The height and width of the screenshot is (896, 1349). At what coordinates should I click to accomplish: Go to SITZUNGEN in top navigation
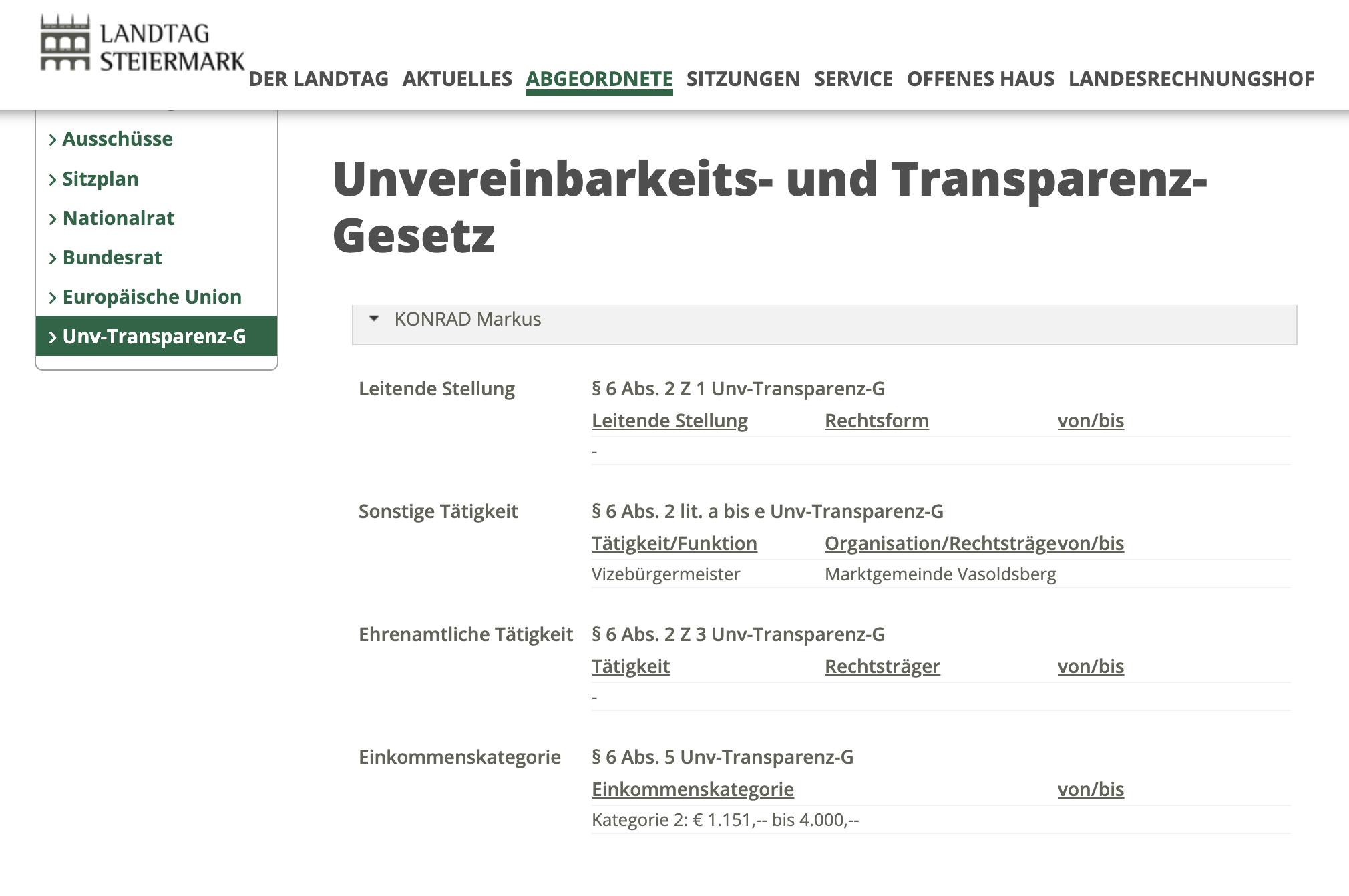point(743,79)
